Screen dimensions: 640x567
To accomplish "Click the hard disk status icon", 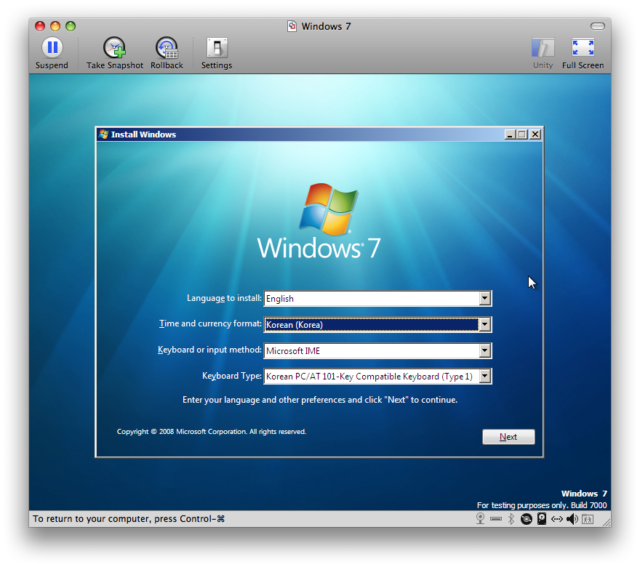I will point(542,518).
